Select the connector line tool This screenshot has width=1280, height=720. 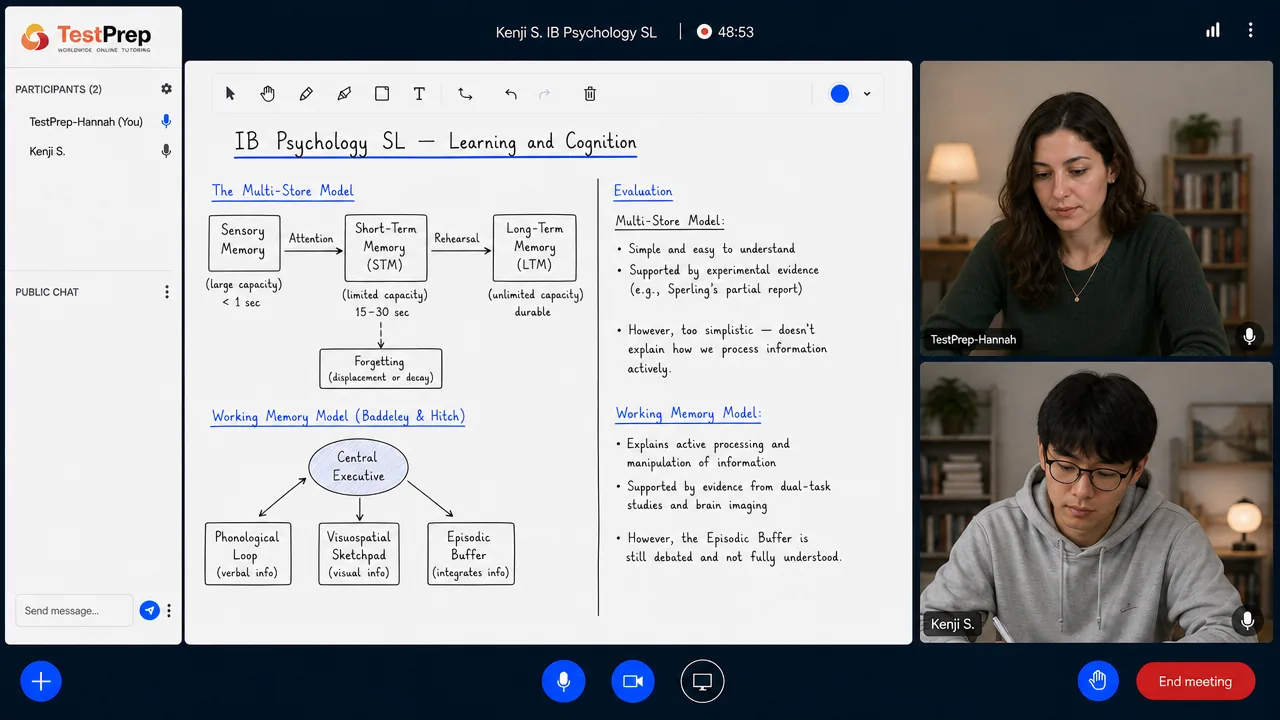pyautogui.click(x=465, y=94)
